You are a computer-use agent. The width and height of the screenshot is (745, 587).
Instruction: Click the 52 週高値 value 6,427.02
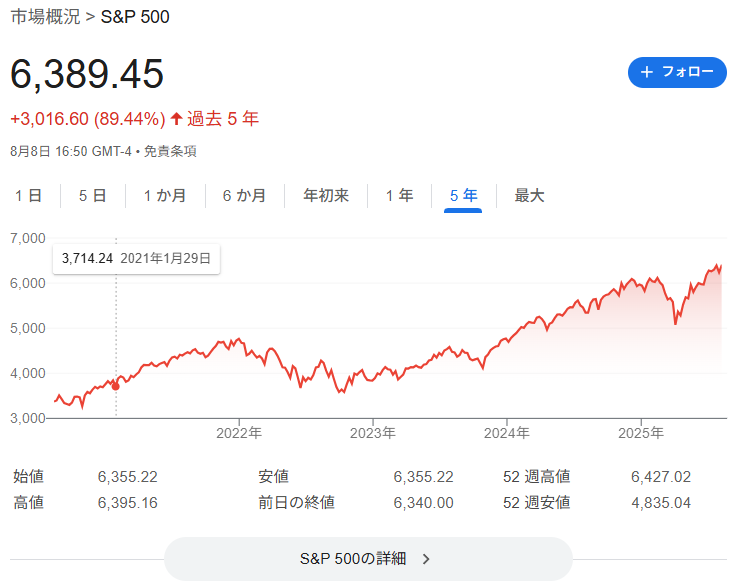(661, 476)
